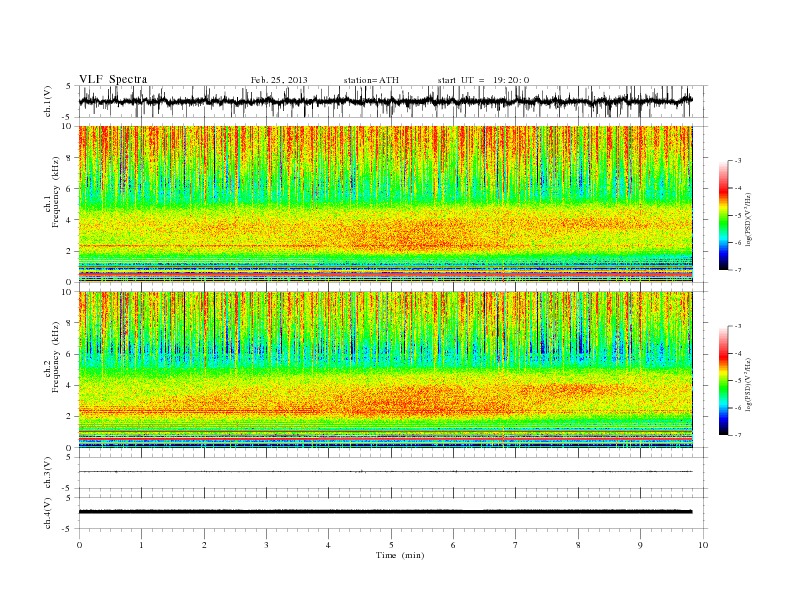
Task: Click the ch.2 color bar log(PSD) label
Action: pyautogui.click(x=748, y=384)
